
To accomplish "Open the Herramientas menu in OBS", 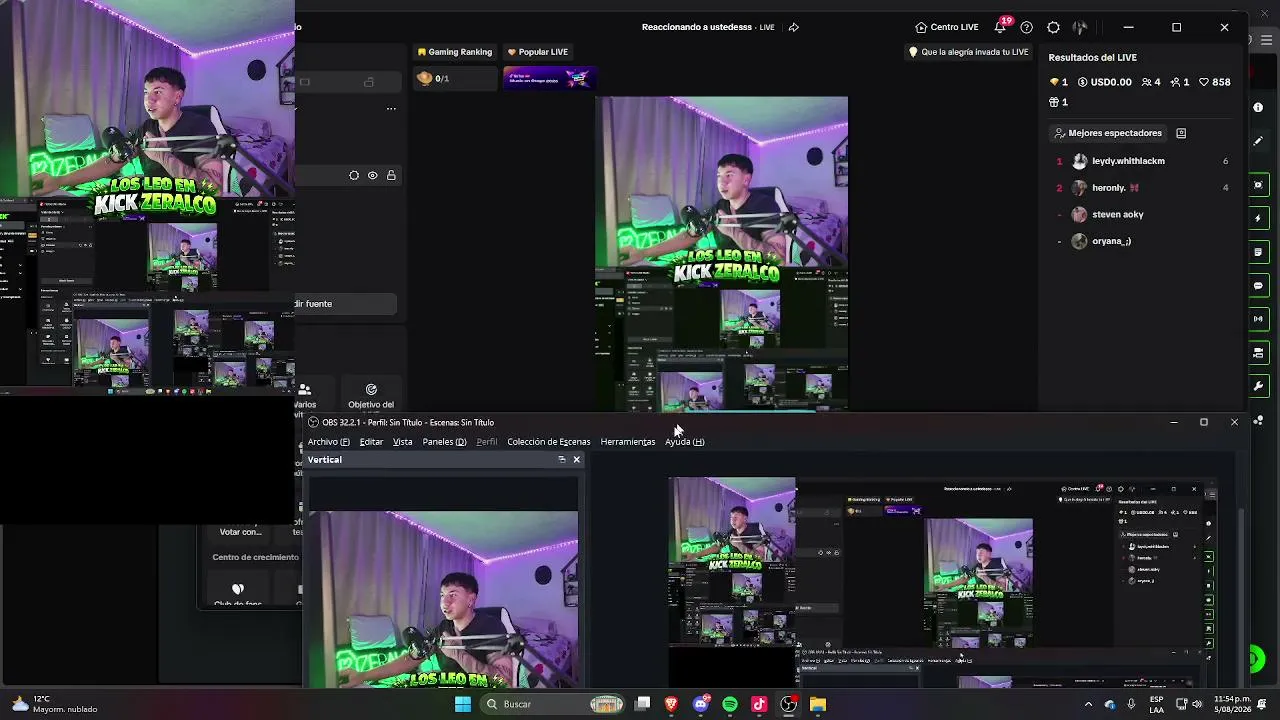I will click(x=628, y=442).
